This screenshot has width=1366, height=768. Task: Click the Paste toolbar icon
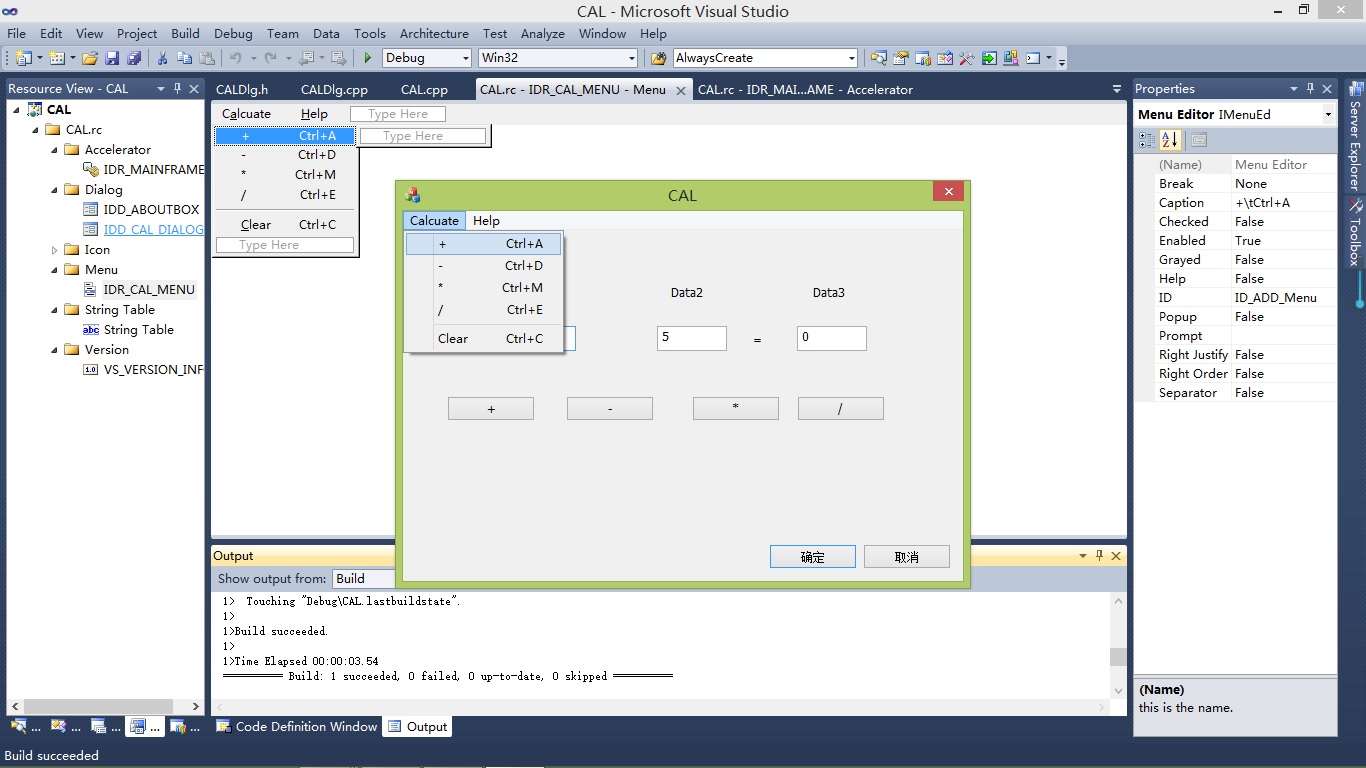[207, 58]
